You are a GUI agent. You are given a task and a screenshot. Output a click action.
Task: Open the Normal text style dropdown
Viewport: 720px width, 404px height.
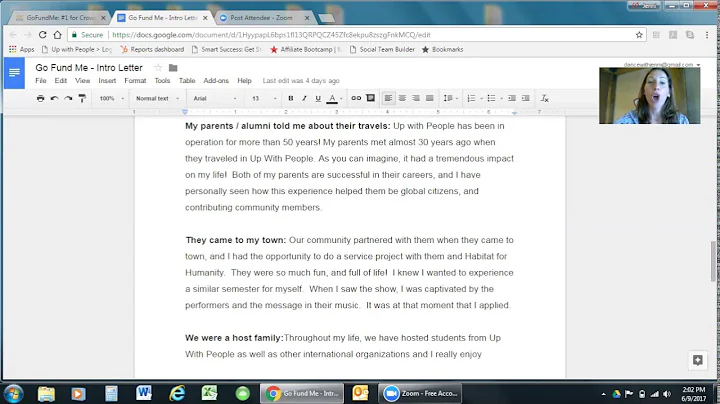point(157,98)
